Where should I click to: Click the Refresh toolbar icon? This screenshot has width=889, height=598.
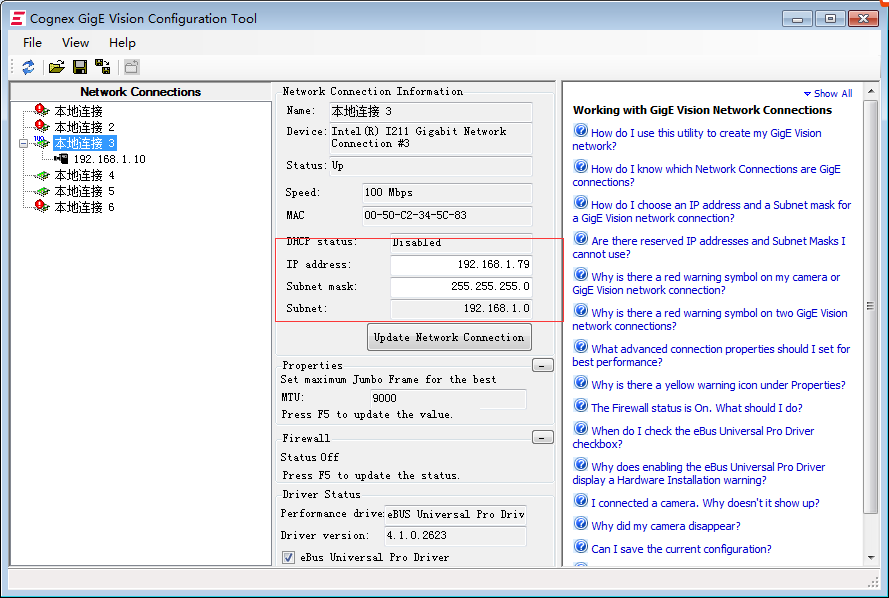(28, 67)
